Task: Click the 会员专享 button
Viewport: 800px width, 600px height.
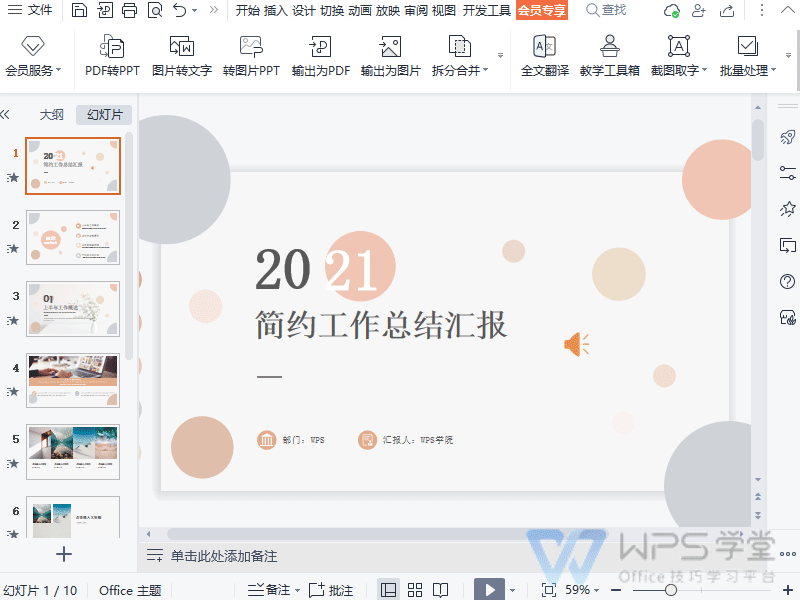Action: pos(541,11)
